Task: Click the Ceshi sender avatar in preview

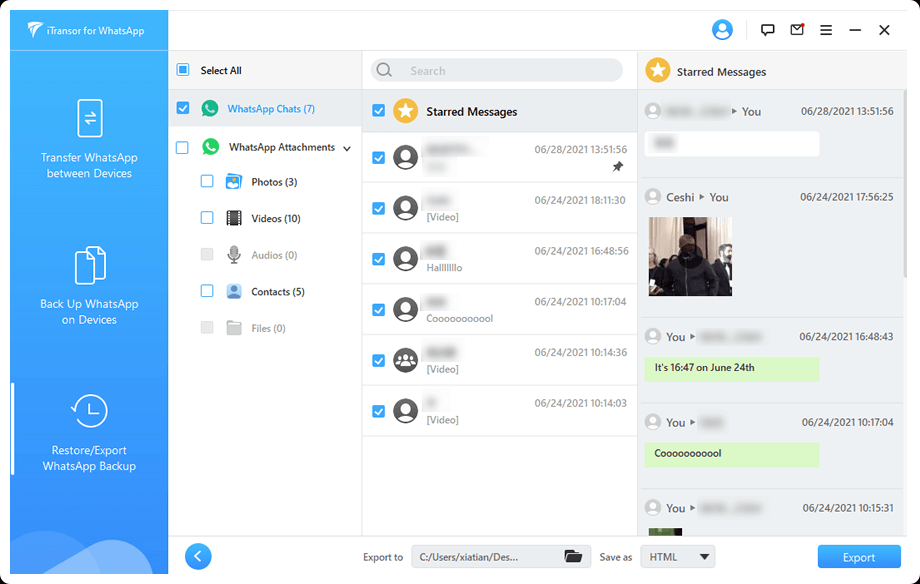Action: click(x=653, y=197)
